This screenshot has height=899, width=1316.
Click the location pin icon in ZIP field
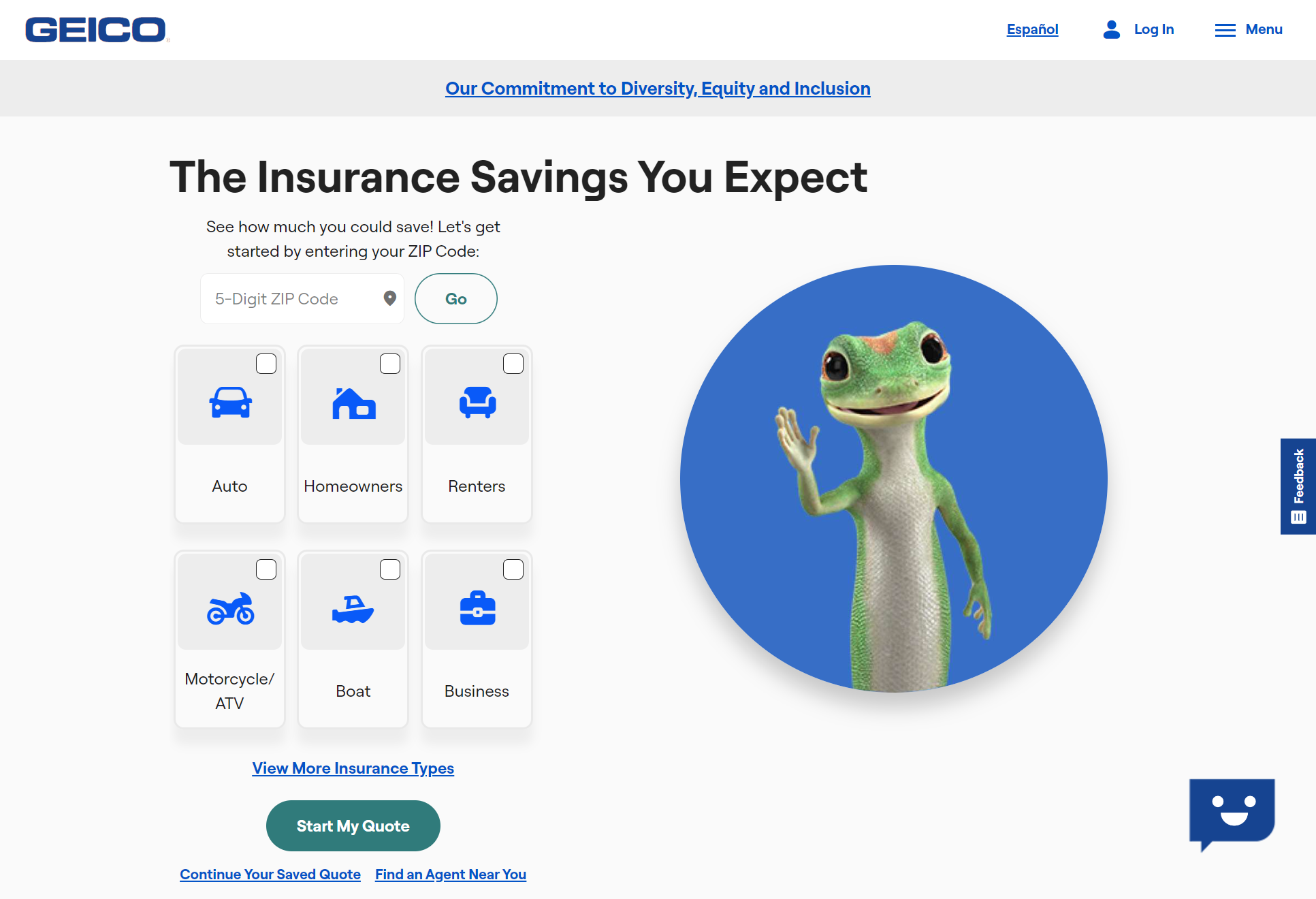389,298
